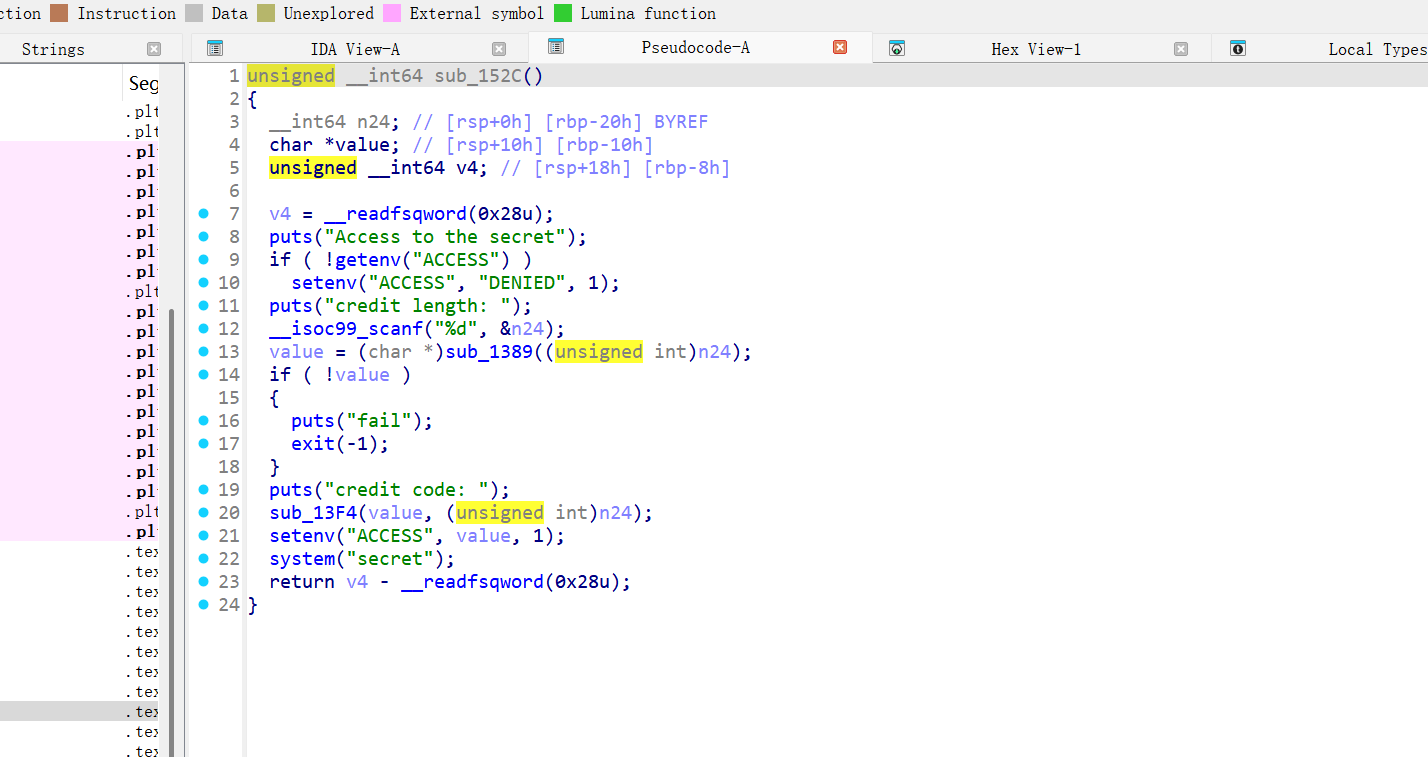Close the Strings tab
This screenshot has width=1428, height=757.
click(x=154, y=49)
